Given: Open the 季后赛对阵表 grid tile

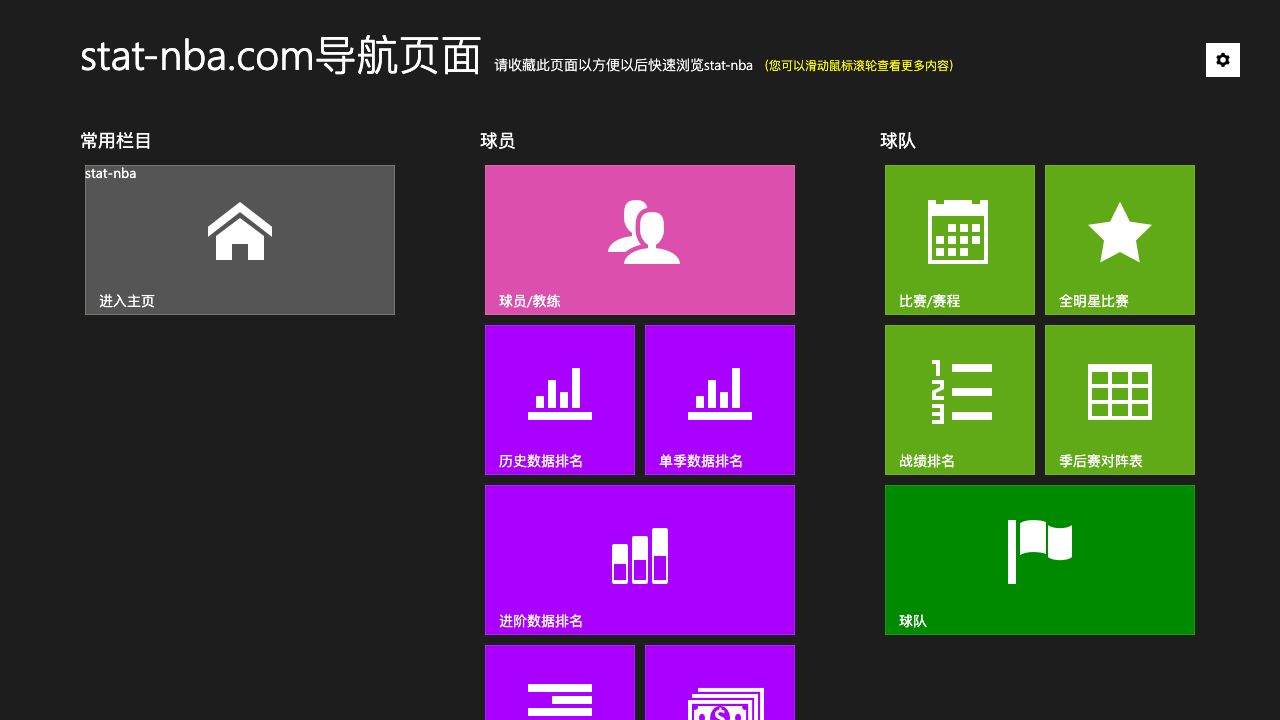Looking at the screenshot, I should [1120, 400].
